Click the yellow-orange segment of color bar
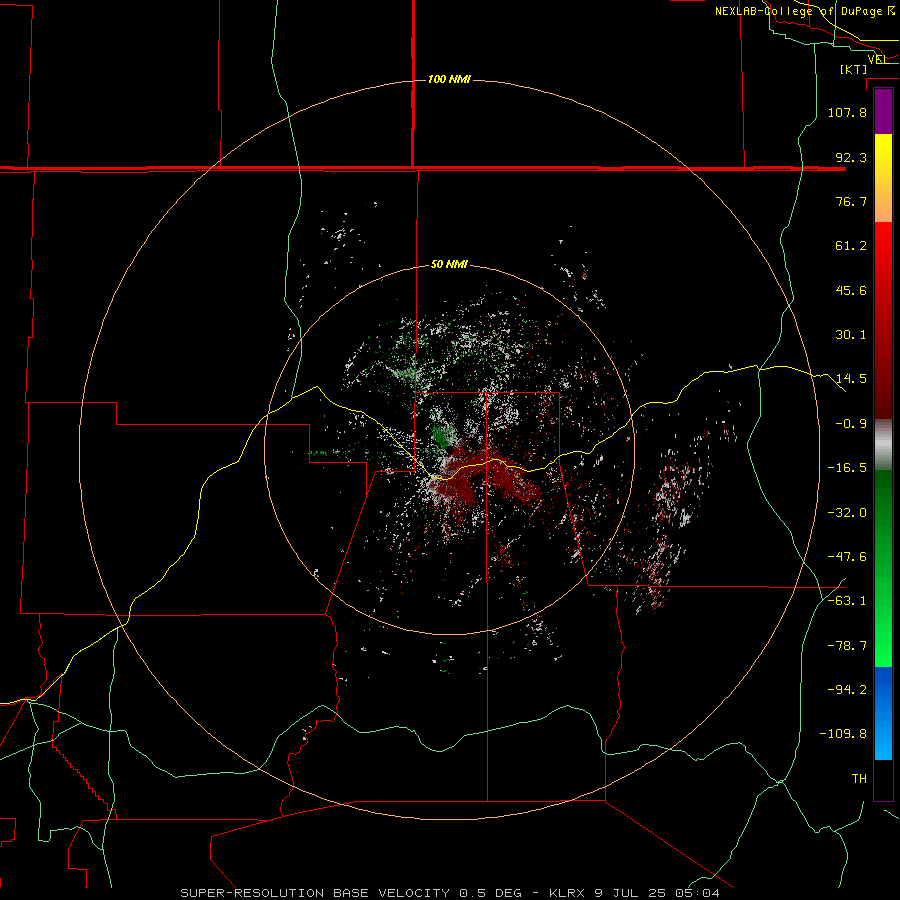Image resolution: width=900 pixels, height=900 pixels. [883, 178]
